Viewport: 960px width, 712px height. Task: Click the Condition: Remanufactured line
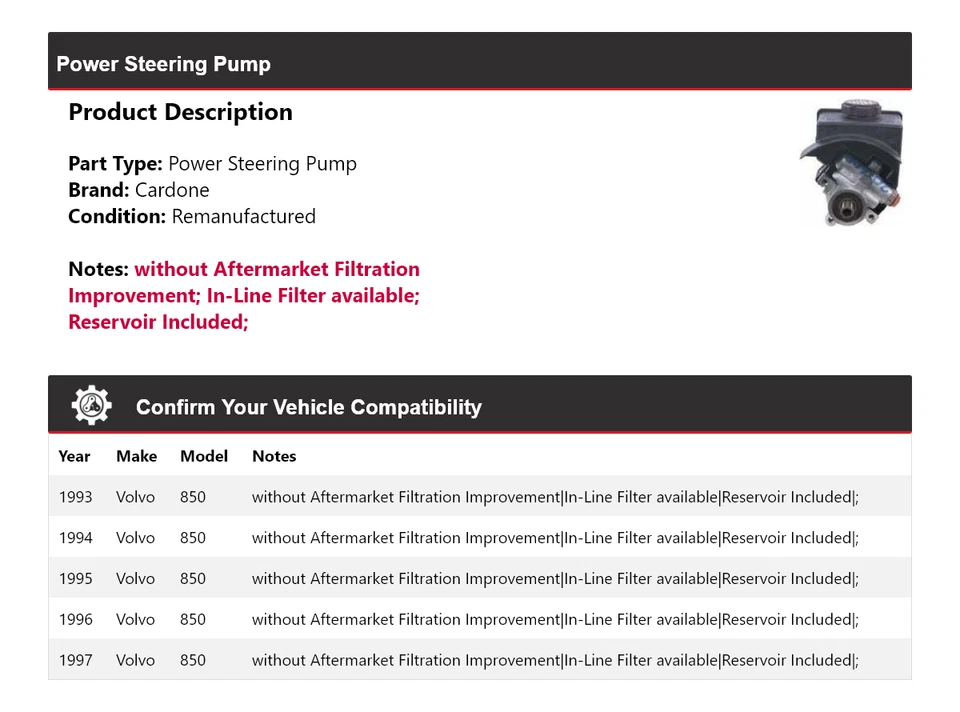(192, 216)
